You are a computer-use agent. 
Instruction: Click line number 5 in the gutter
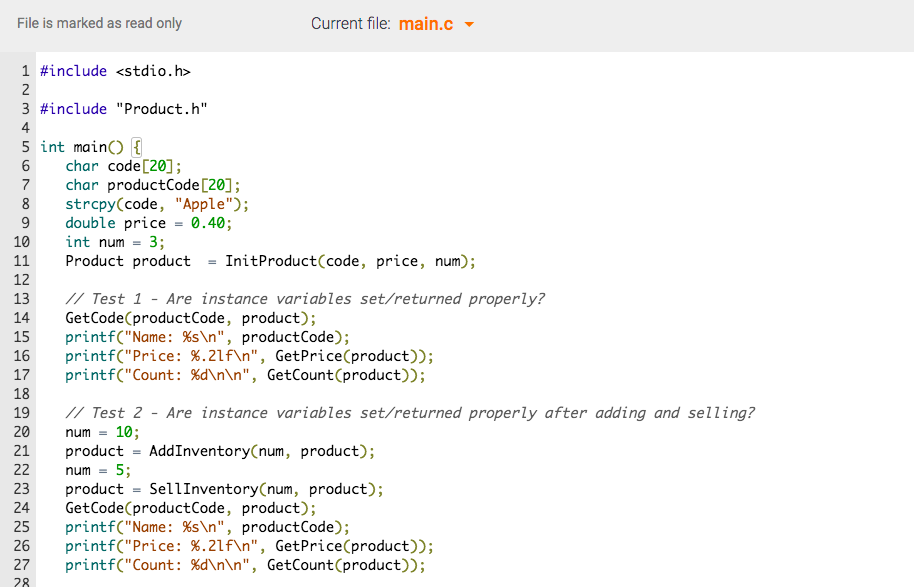coord(25,147)
